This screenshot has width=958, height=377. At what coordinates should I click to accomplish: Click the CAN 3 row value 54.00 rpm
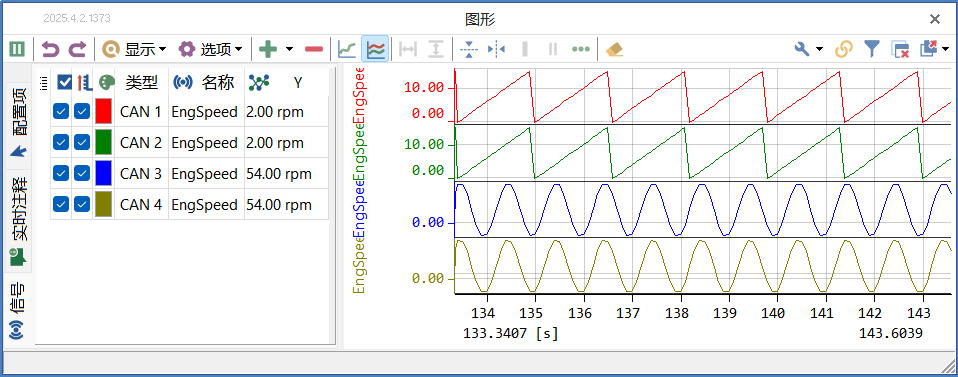point(279,174)
